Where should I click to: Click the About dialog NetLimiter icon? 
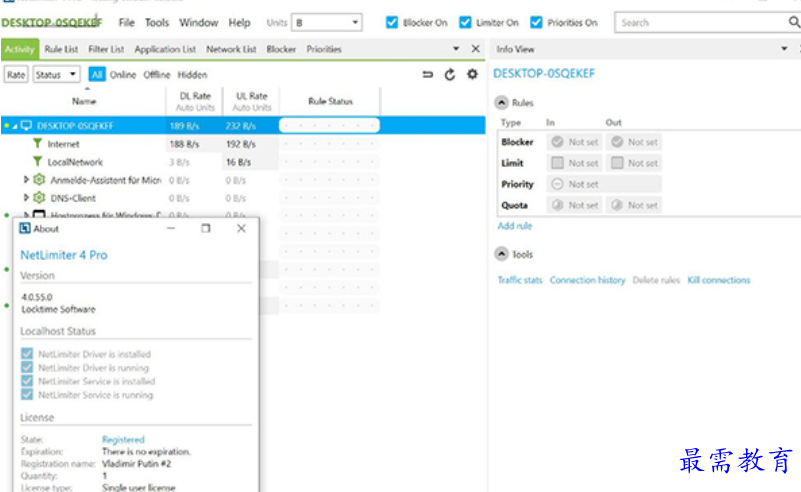25,228
